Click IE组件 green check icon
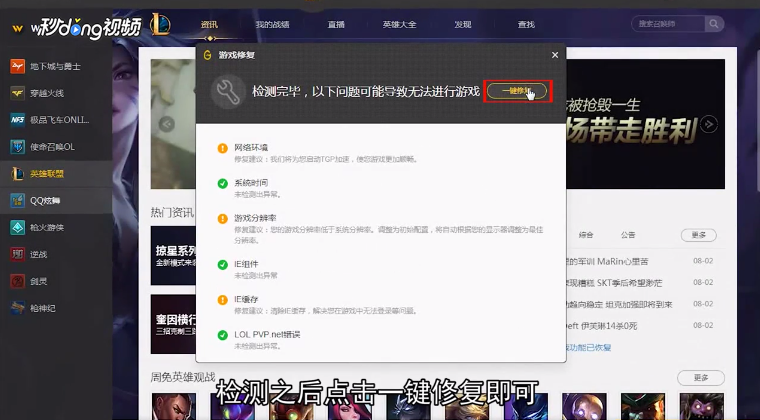The width and height of the screenshot is (760, 420). [222, 264]
